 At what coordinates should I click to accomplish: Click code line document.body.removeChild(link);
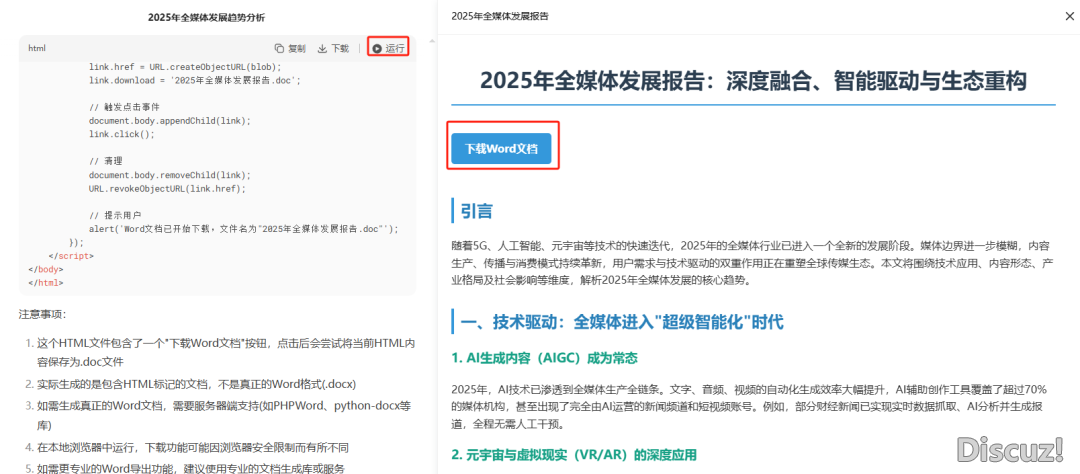(x=170, y=175)
